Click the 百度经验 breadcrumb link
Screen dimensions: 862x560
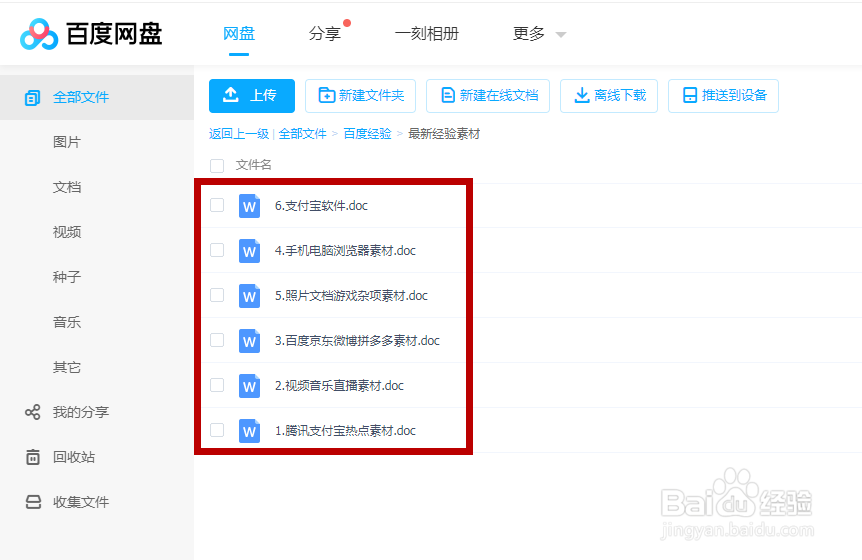click(367, 134)
